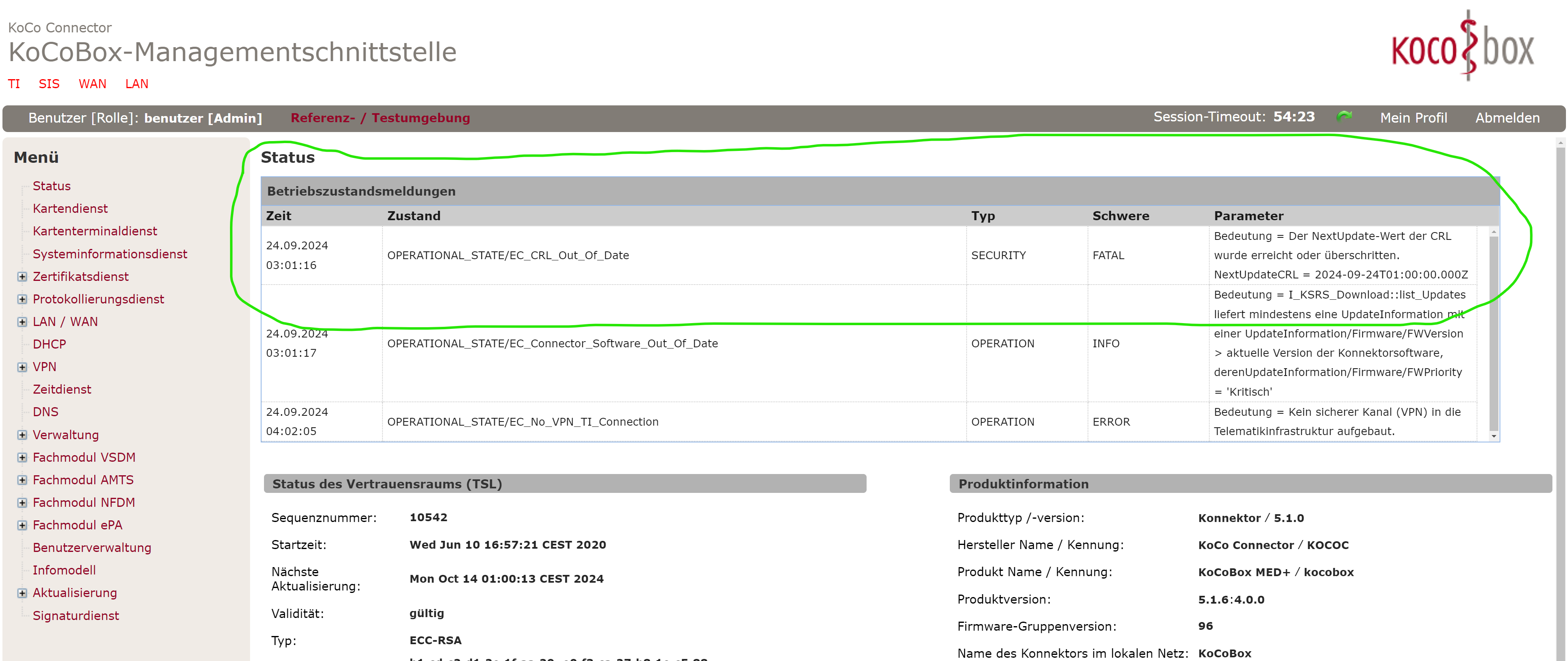Image resolution: width=1568 pixels, height=661 pixels.
Task: Expand the Verwaltung tree node
Action: pyautogui.click(x=22, y=435)
